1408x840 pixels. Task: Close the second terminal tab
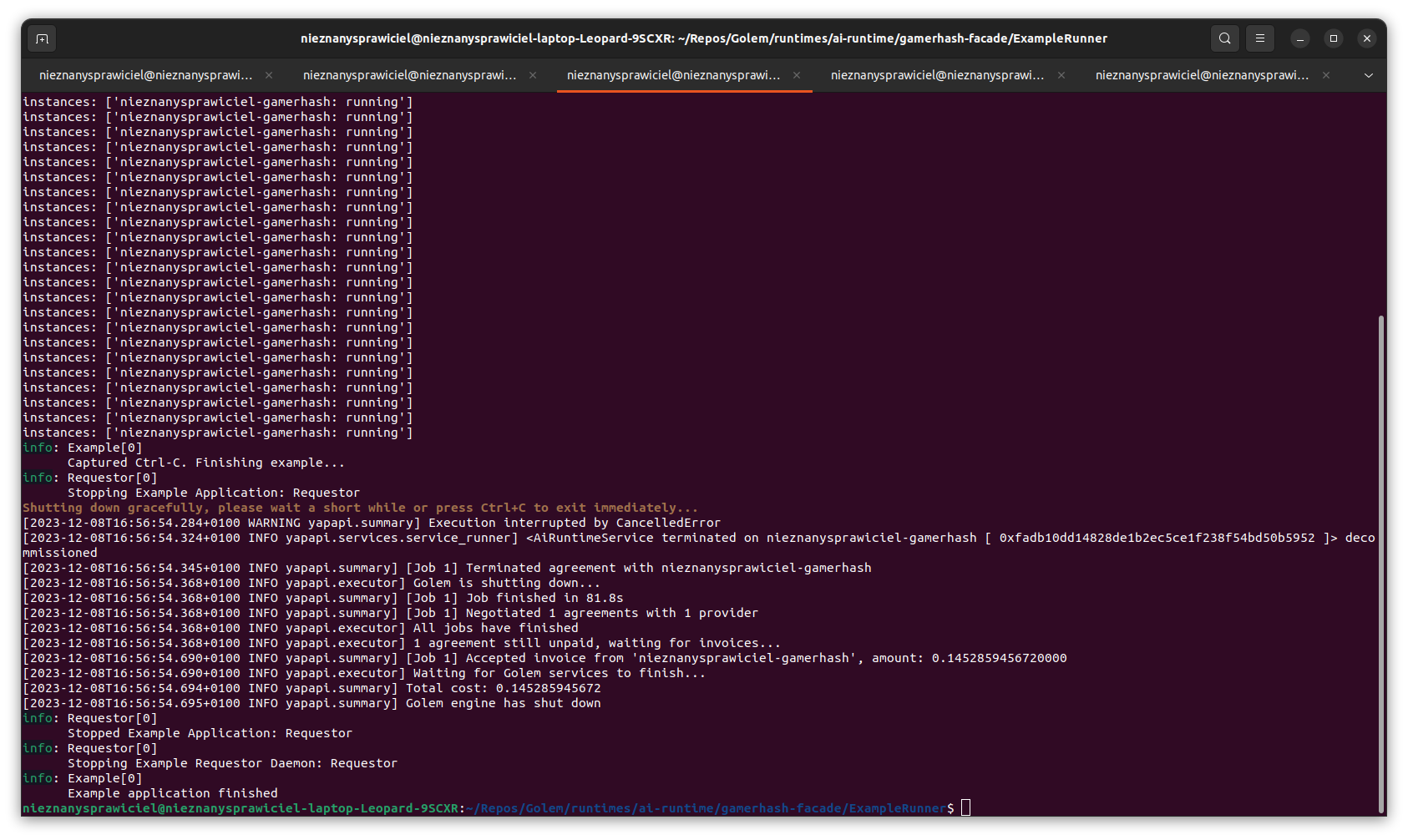(533, 75)
